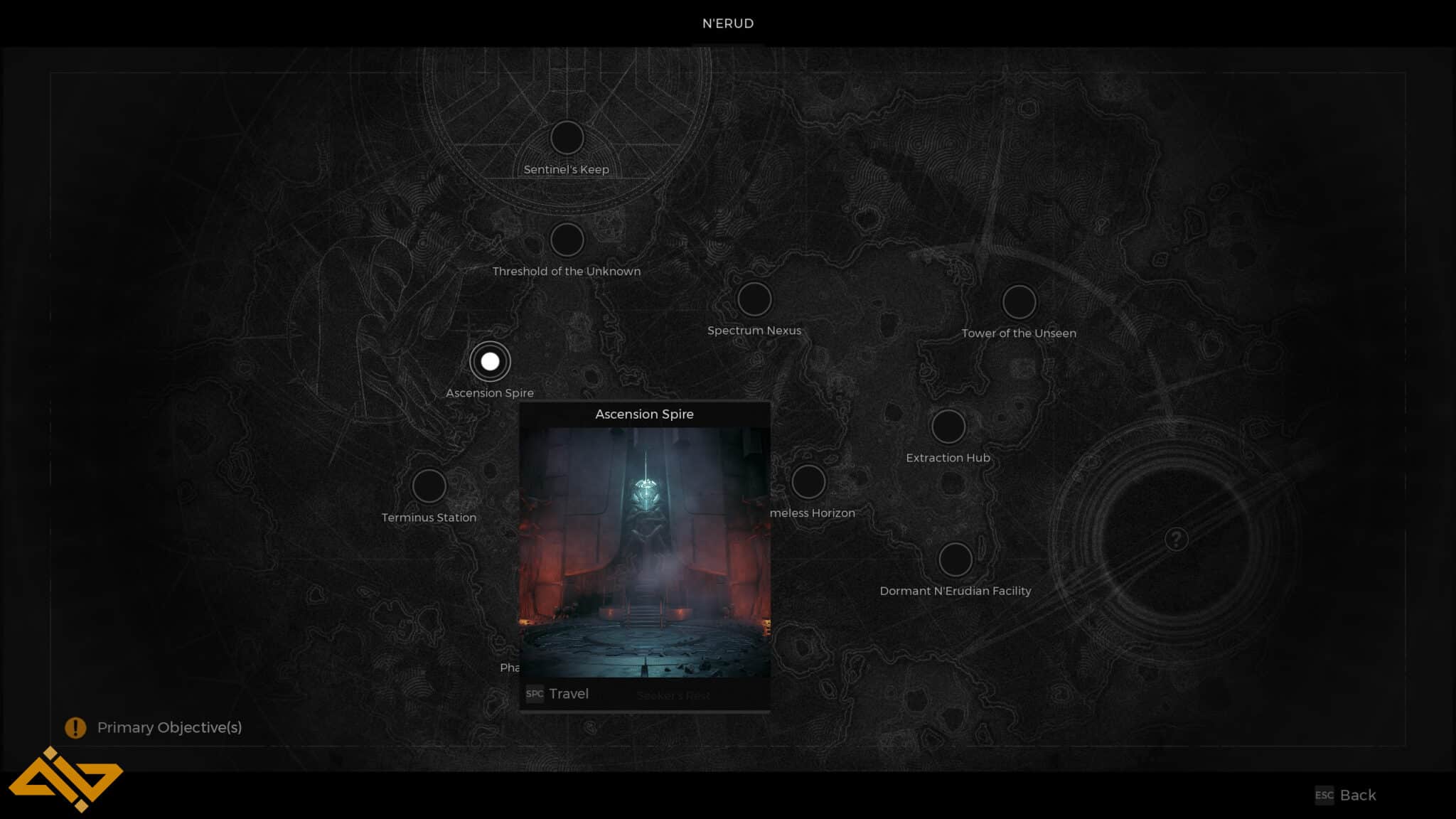Click the unknown question mark location
The image size is (1456, 819).
coord(1176,539)
